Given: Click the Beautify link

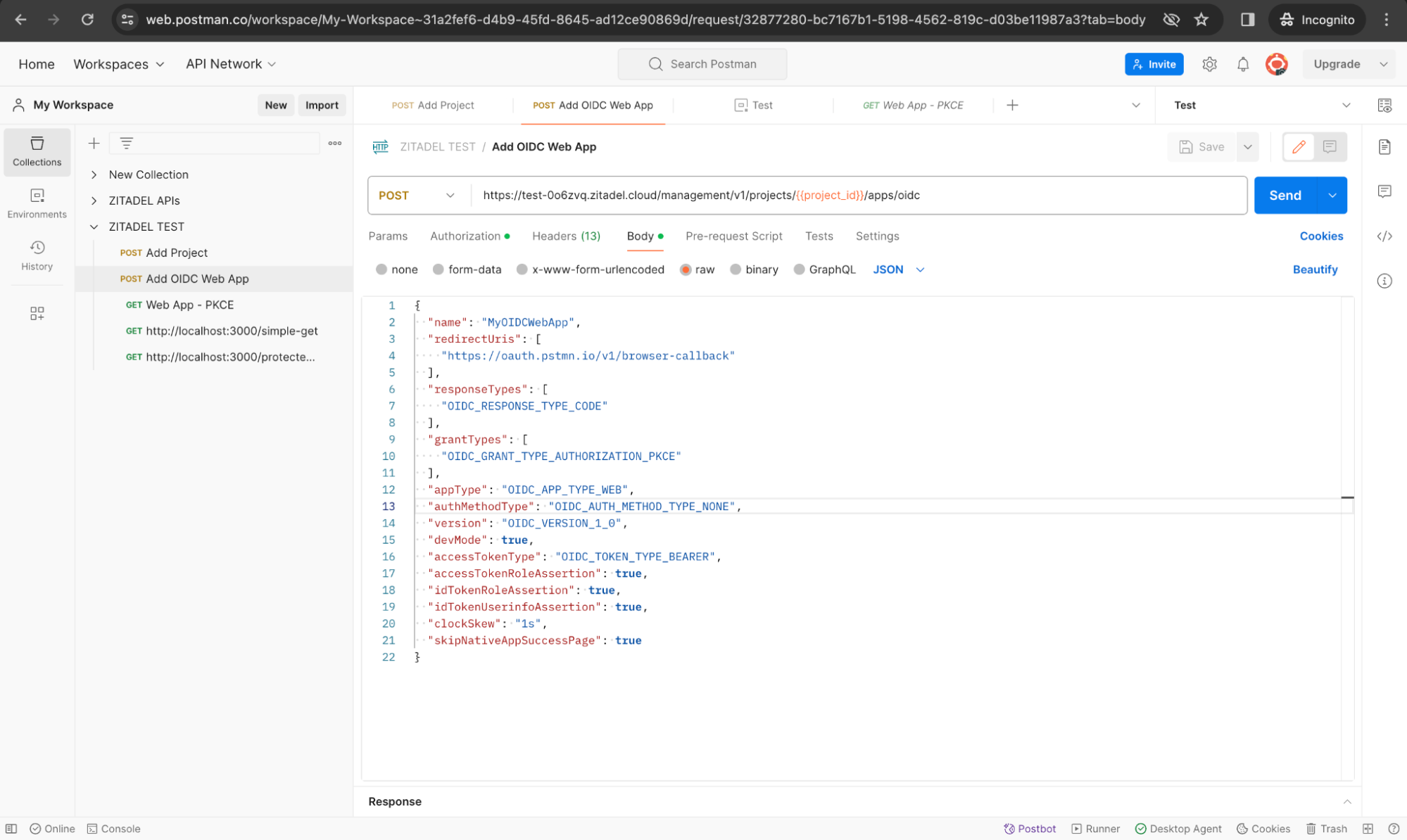Looking at the screenshot, I should click(x=1314, y=269).
